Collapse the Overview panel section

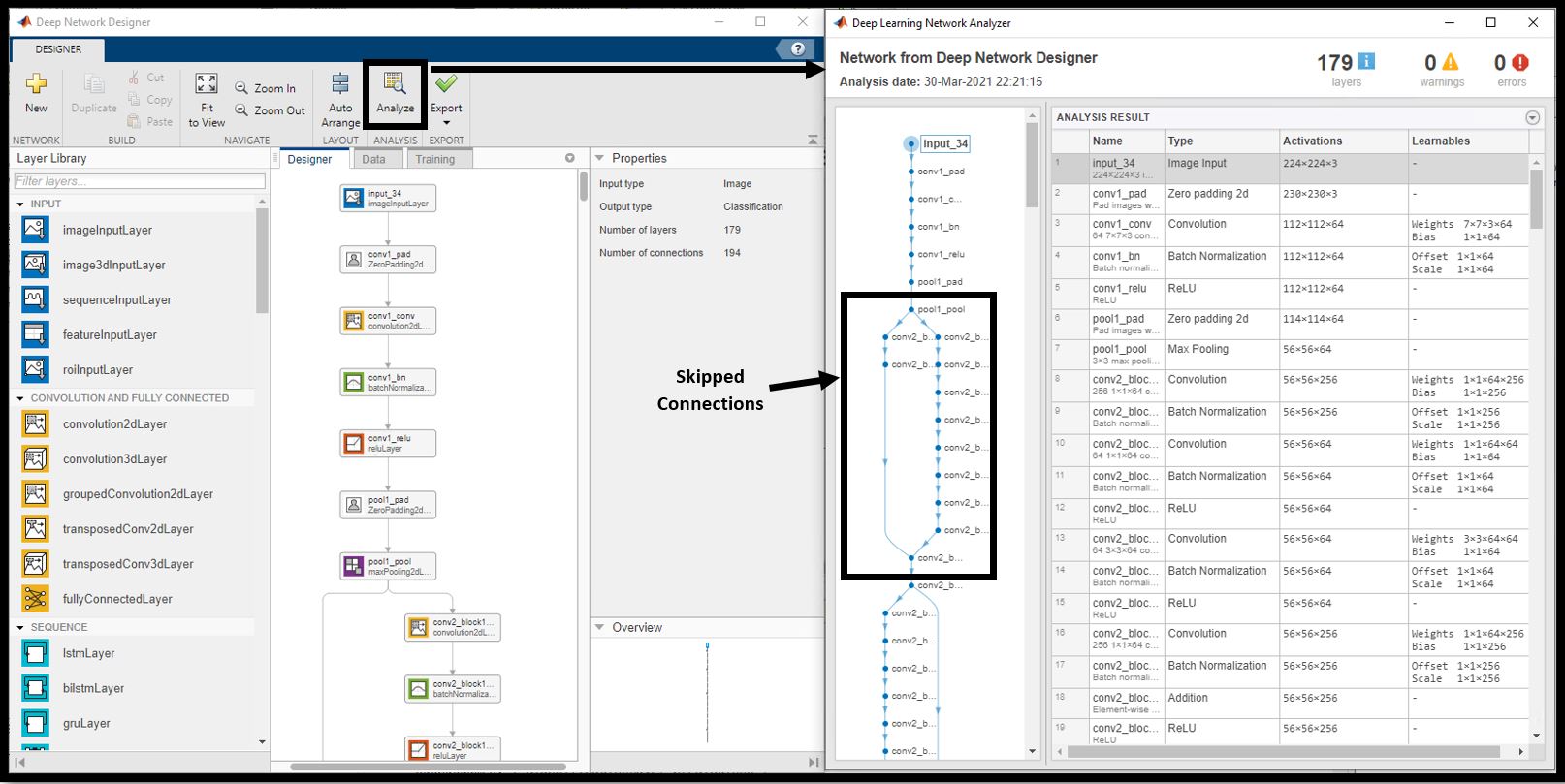point(599,627)
